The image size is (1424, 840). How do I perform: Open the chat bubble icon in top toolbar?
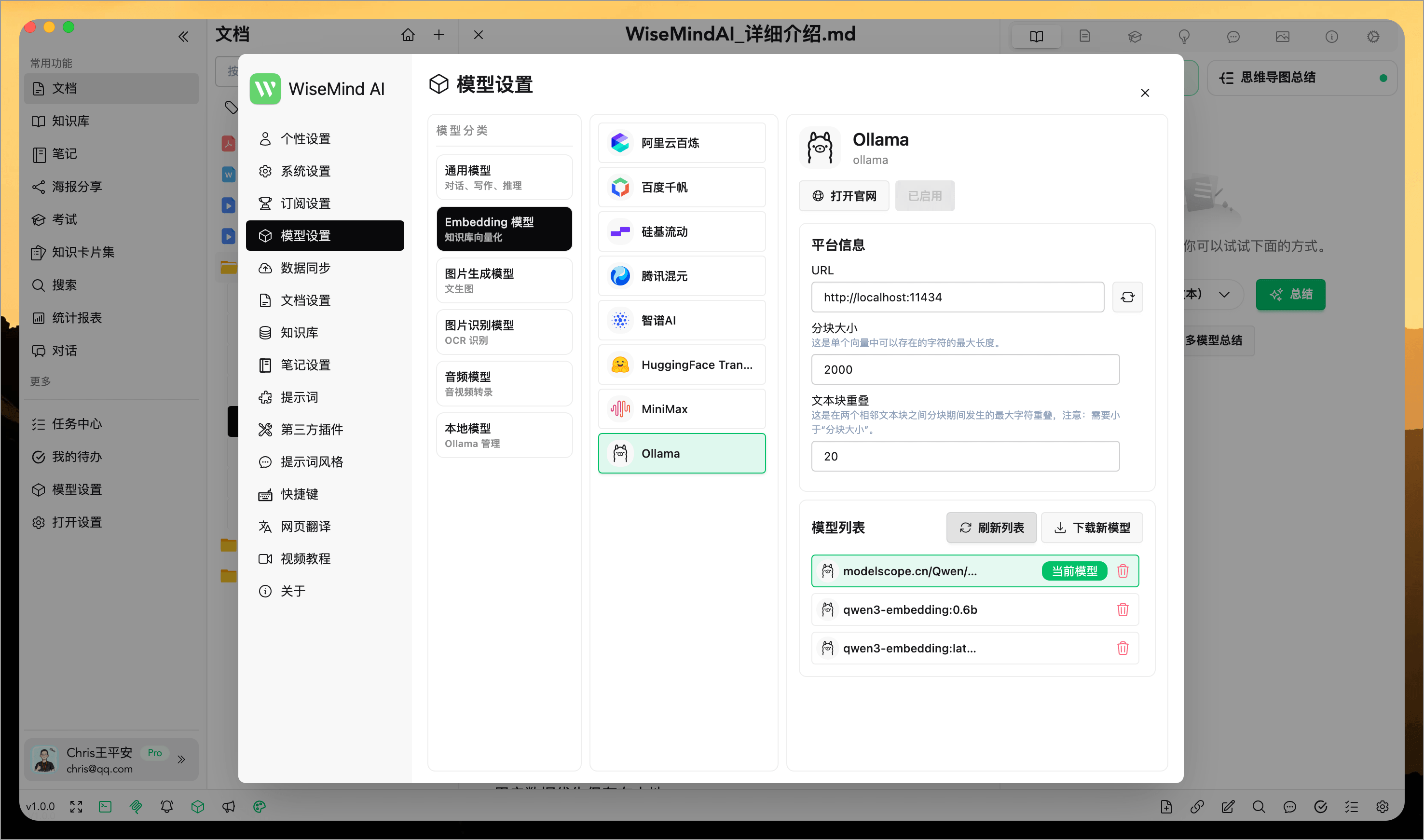point(1234,36)
